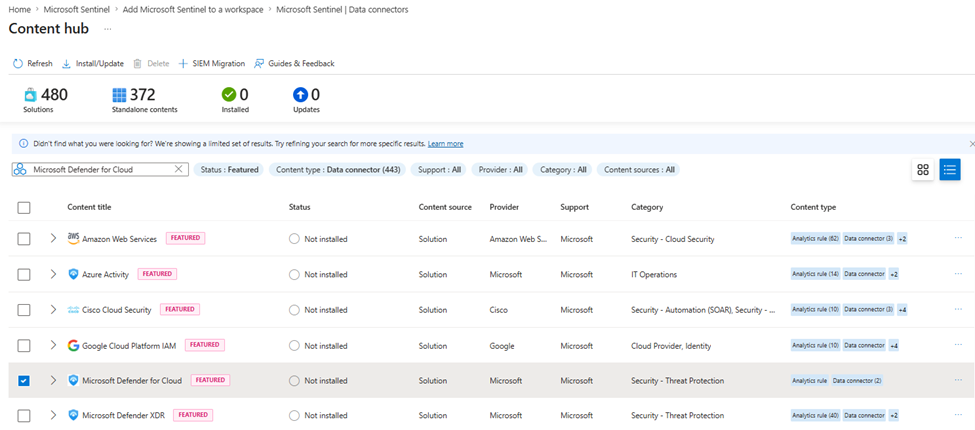This screenshot has width=975, height=430.
Task: Open the Content type : Data connector filter
Action: pyautogui.click(x=338, y=169)
